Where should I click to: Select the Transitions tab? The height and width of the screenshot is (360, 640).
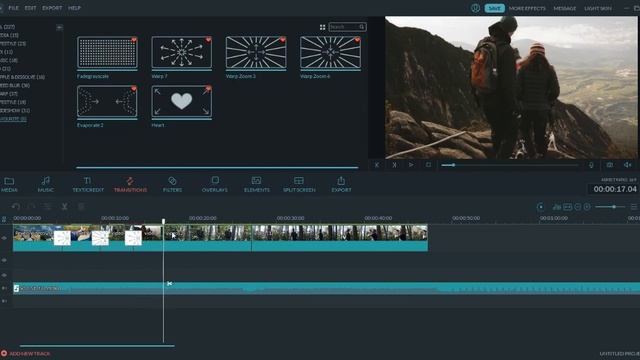click(130, 184)
